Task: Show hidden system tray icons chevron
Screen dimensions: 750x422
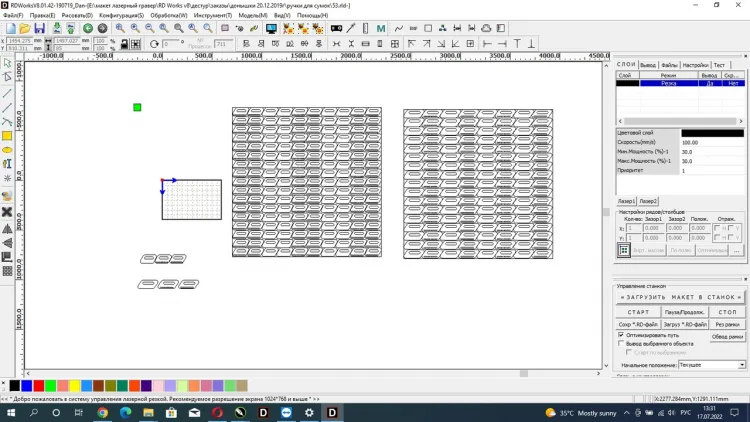Action: pos(627,412)
